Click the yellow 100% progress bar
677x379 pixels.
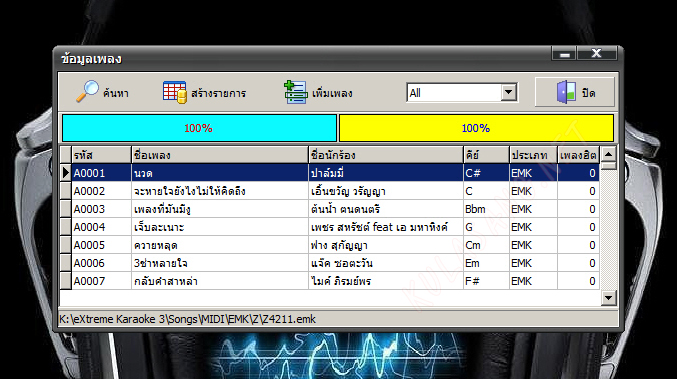coord(476,128)
